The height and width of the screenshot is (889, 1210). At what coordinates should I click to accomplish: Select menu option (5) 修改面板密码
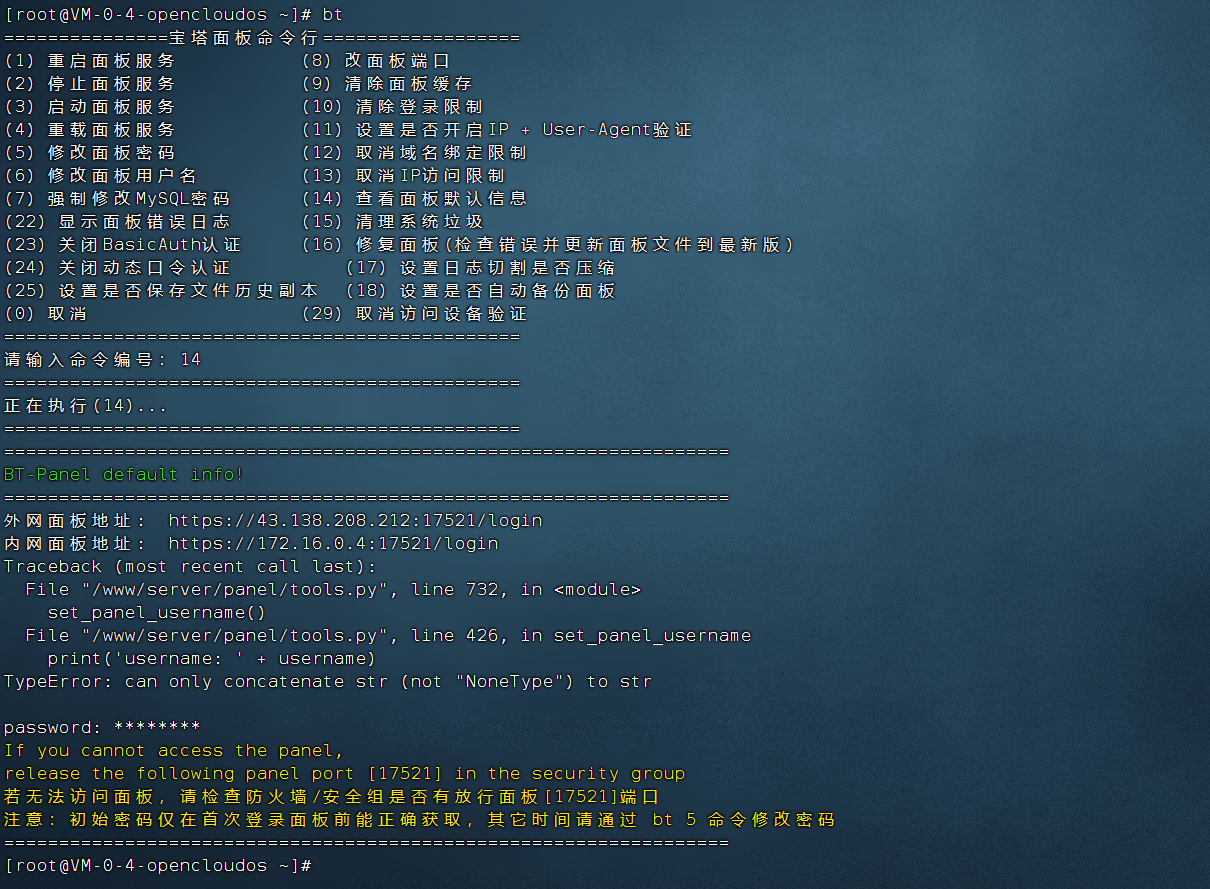click(x=90, y=153)
